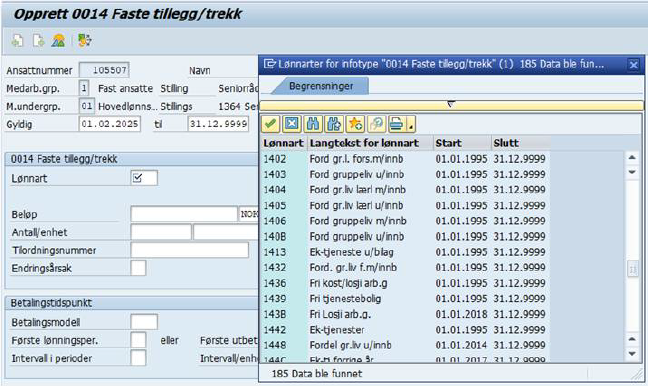The height and width of the screenshot is (386, 648).
Task: Click the NOK currency field
Action: coord(249,214)
